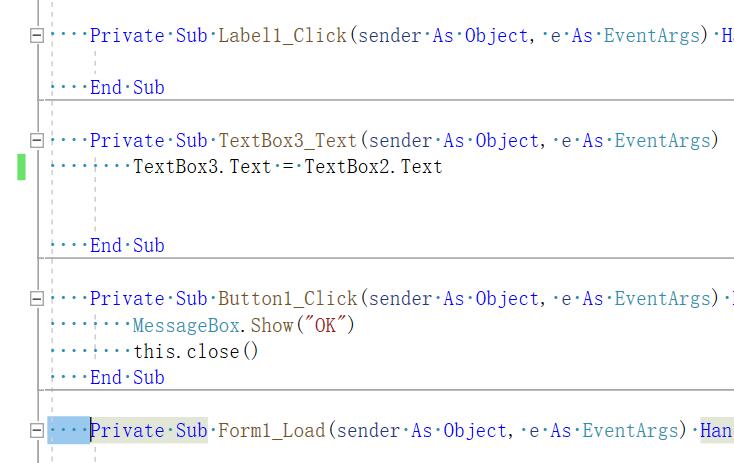Click EventArgs type in Label1_Click signature

652,36
